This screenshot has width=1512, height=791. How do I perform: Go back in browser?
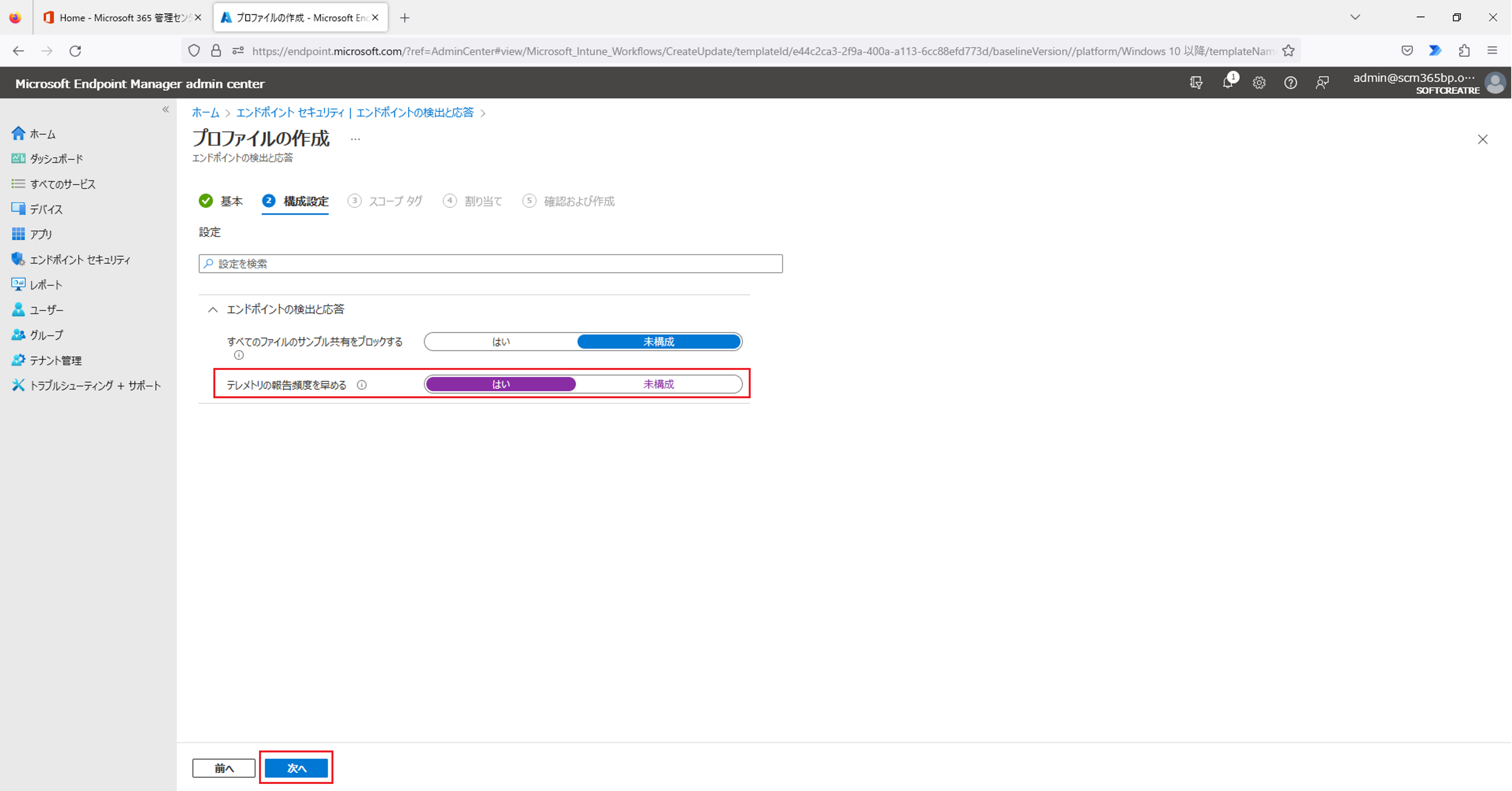18,51
